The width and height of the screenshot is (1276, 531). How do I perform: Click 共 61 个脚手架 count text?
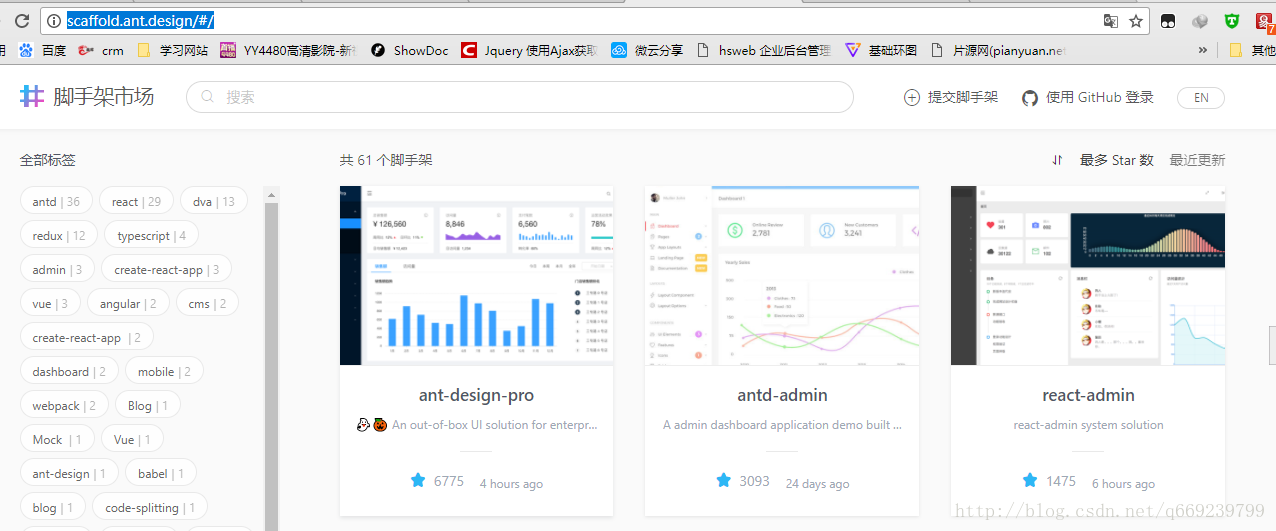coord(386,160)
